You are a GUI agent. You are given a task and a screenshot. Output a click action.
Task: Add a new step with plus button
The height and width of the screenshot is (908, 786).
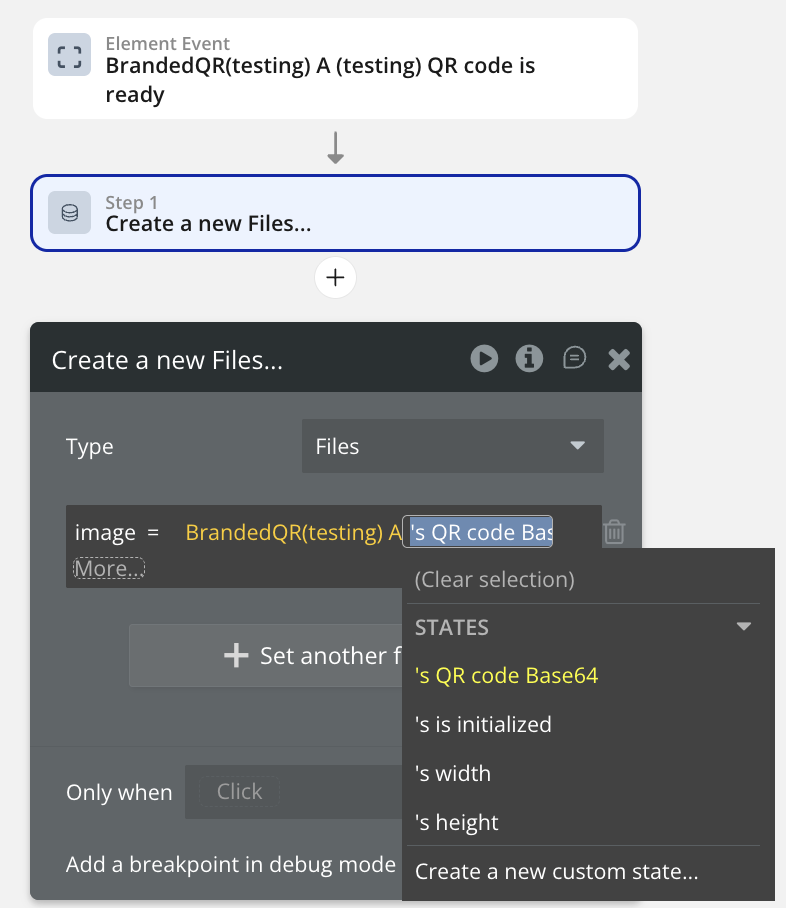click(x=335, y=277)
